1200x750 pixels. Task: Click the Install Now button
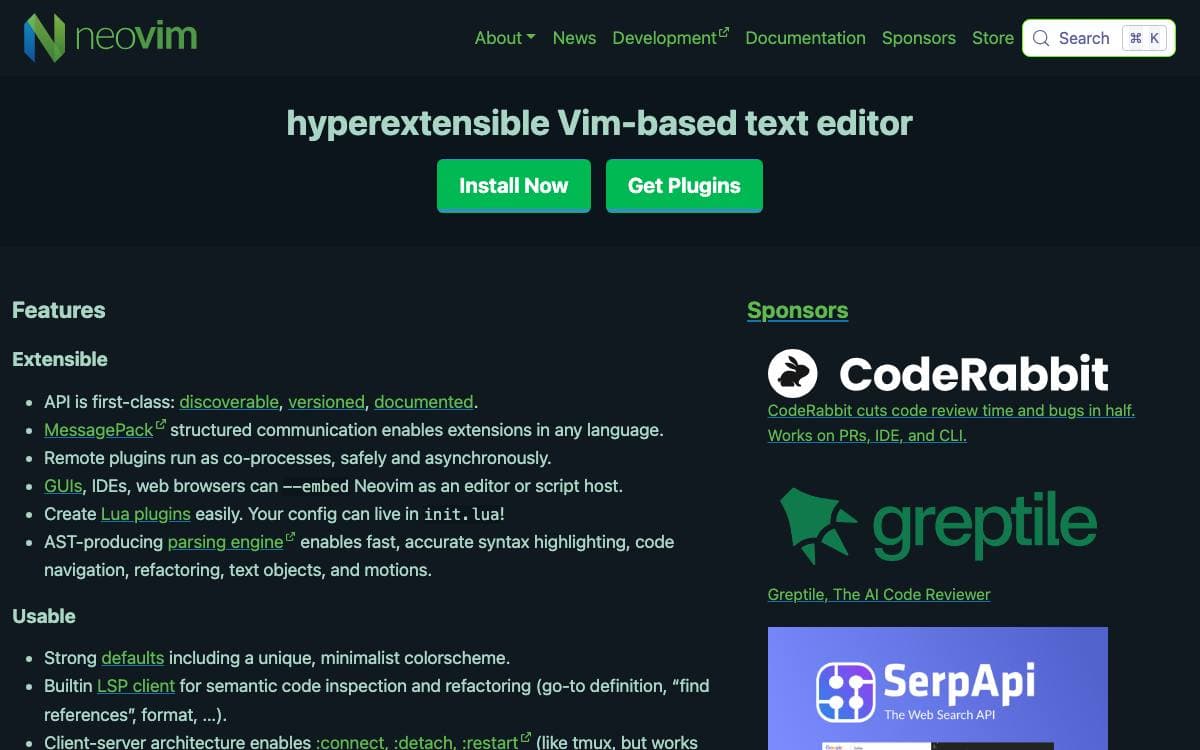[514, 186]
